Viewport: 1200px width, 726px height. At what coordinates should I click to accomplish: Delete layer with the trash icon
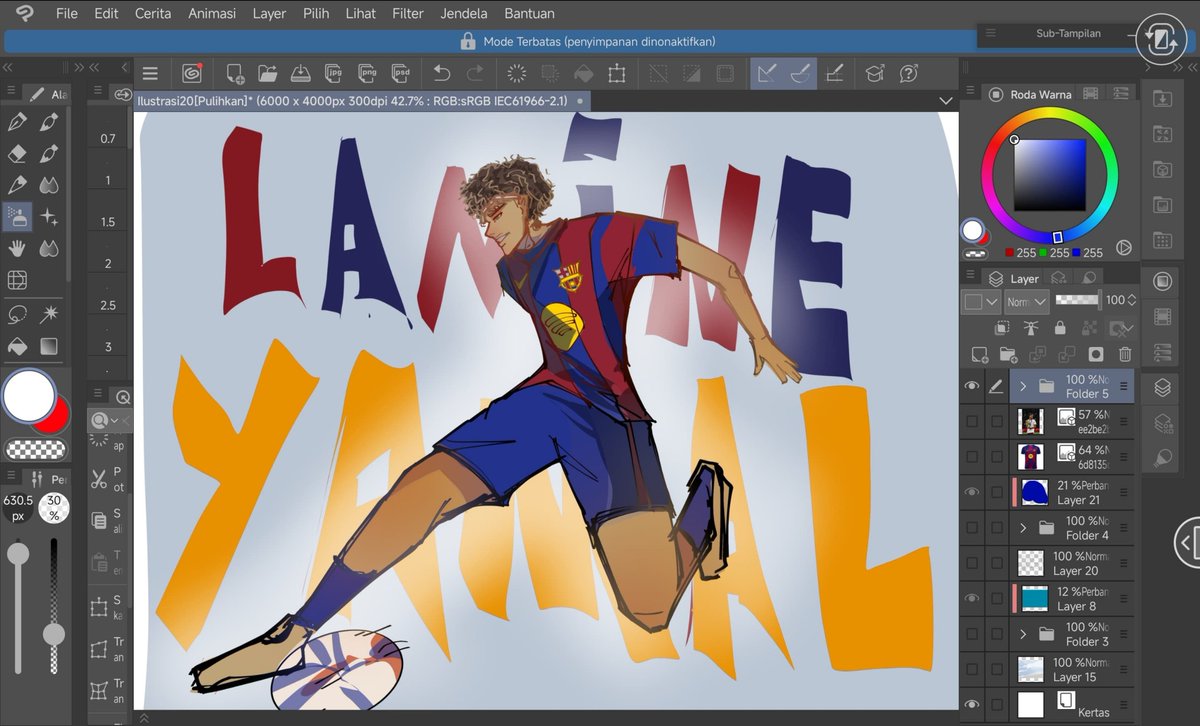1125,354
